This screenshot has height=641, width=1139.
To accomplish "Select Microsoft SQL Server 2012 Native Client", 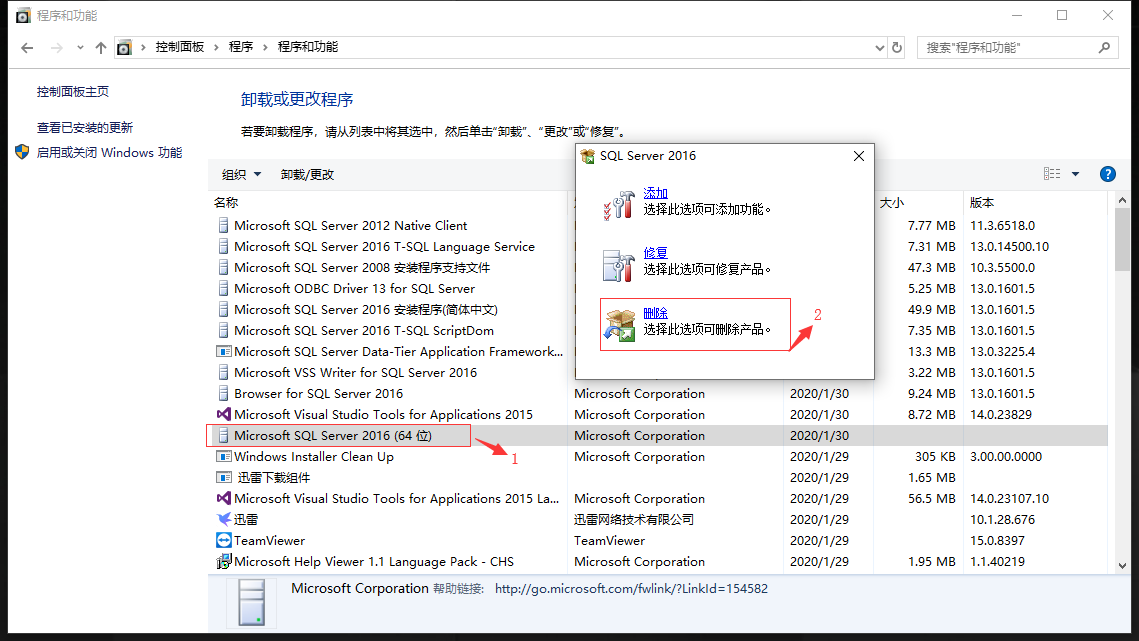I will click(x=350, y=225).
